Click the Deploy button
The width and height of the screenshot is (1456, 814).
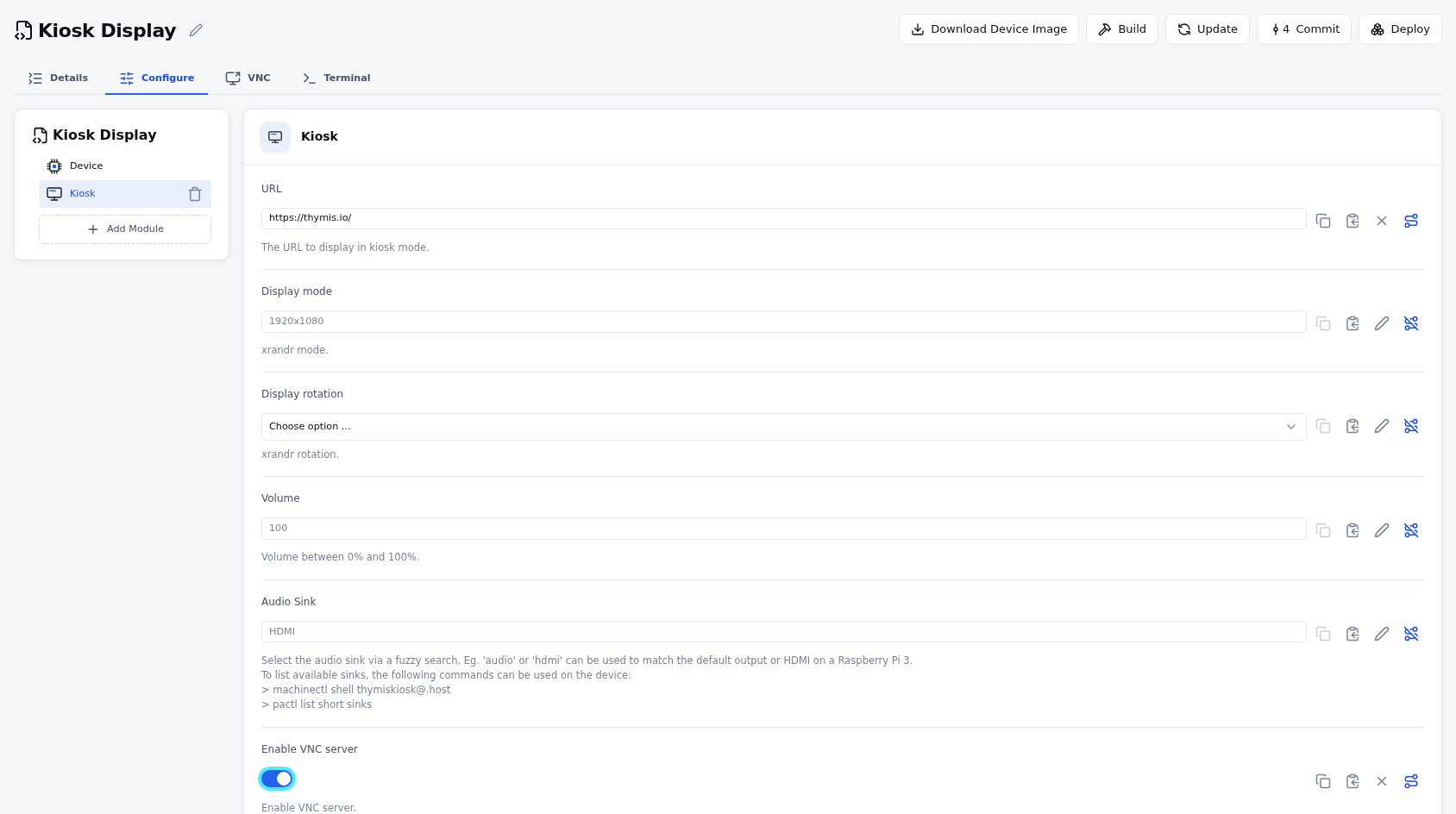pos(1400,29)
